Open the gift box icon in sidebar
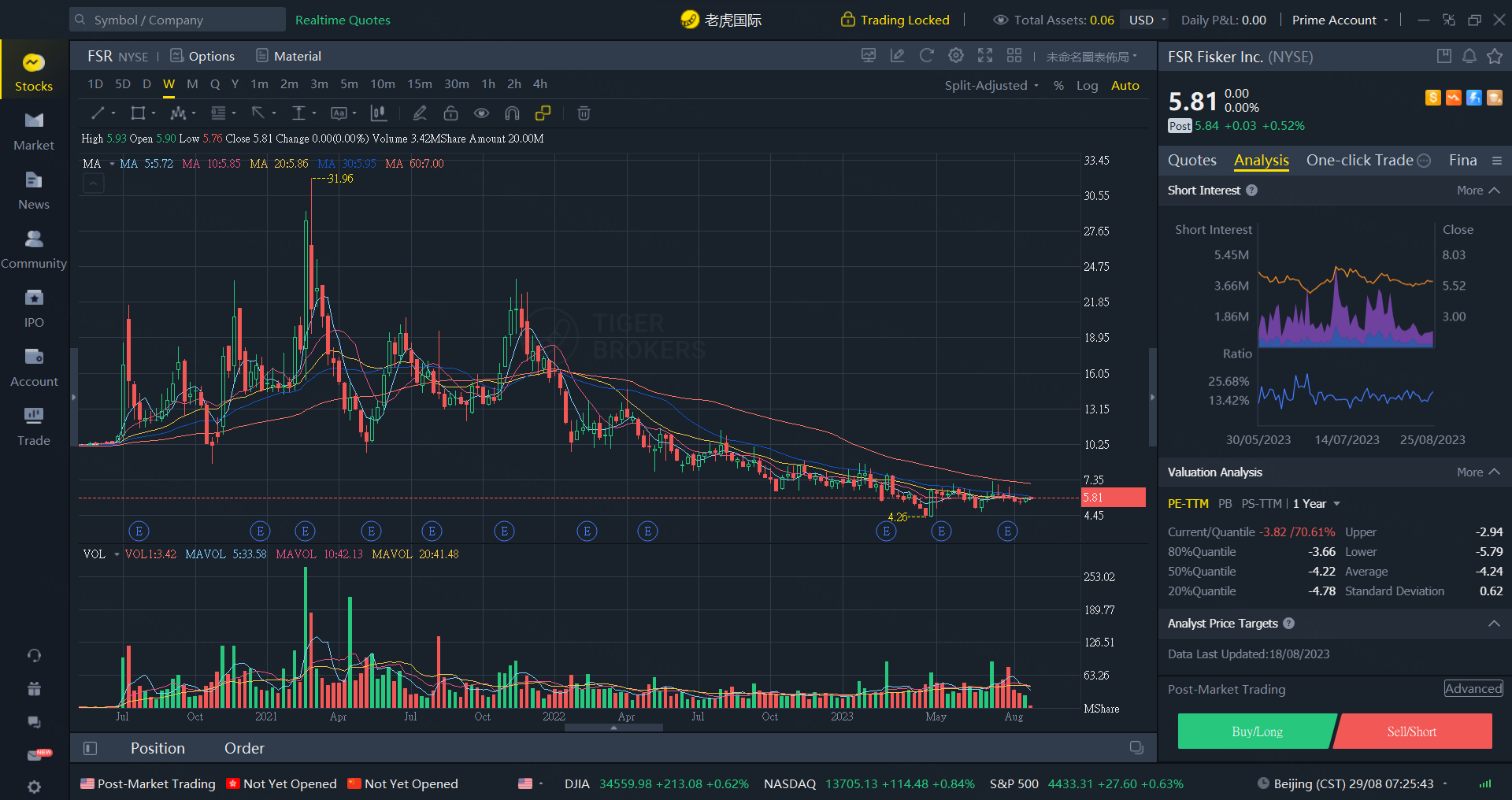Viewport: 1512px width, 800px height. tap(34, 689)
